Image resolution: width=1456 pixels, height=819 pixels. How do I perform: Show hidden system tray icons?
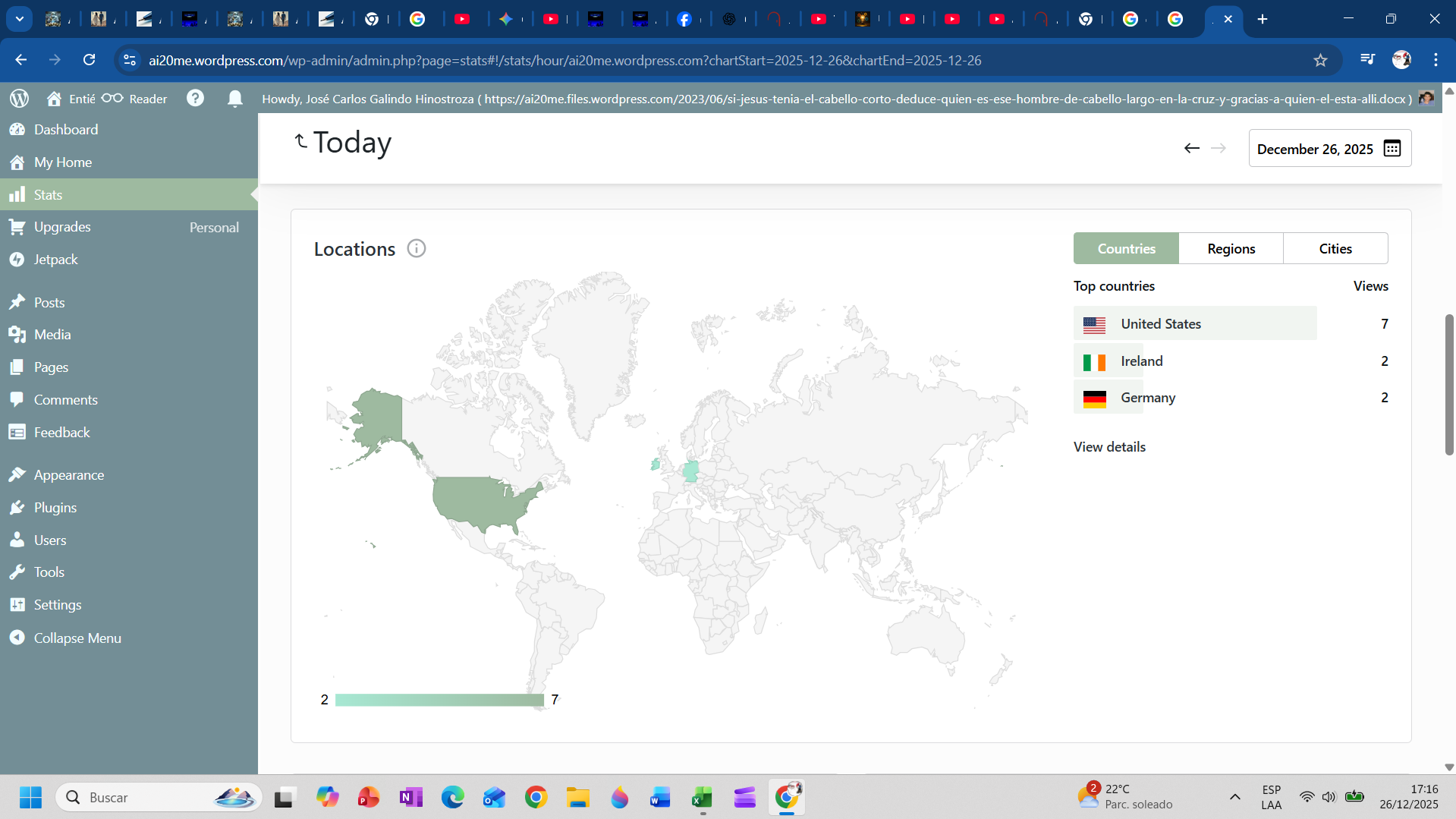[x=1234, y=797]
